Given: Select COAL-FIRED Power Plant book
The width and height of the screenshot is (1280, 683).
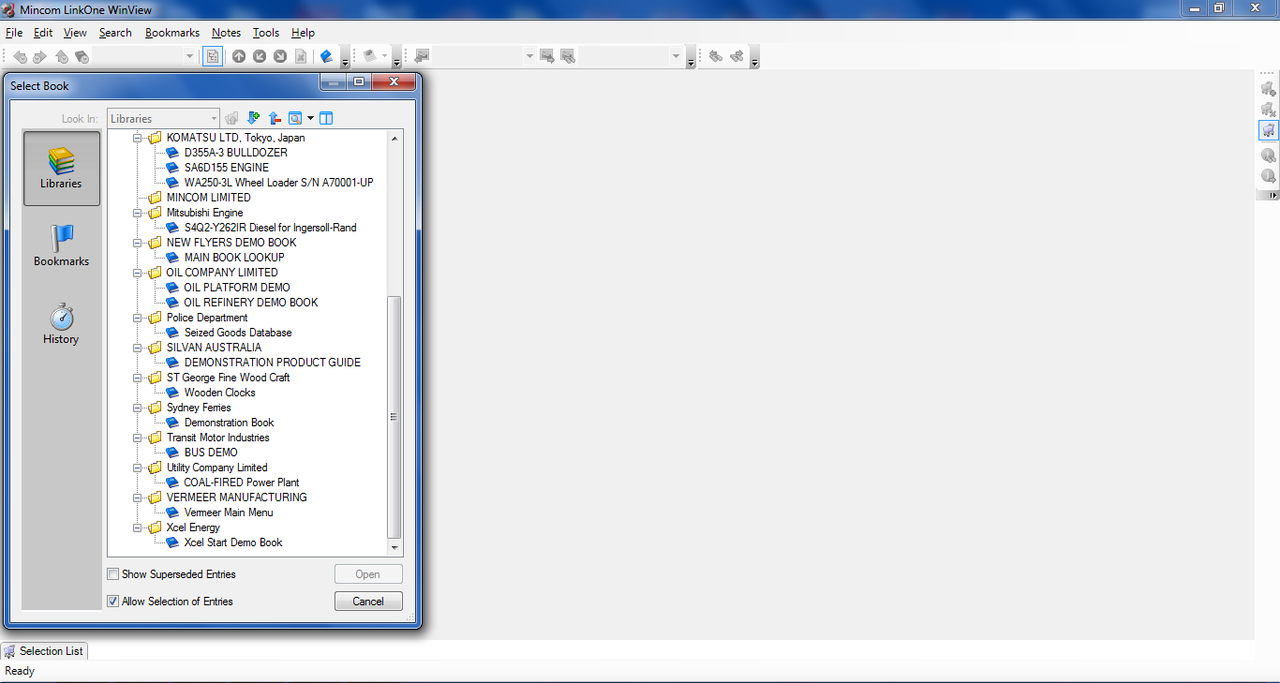Looking at the screenshot, I should (x=241, y=482).
